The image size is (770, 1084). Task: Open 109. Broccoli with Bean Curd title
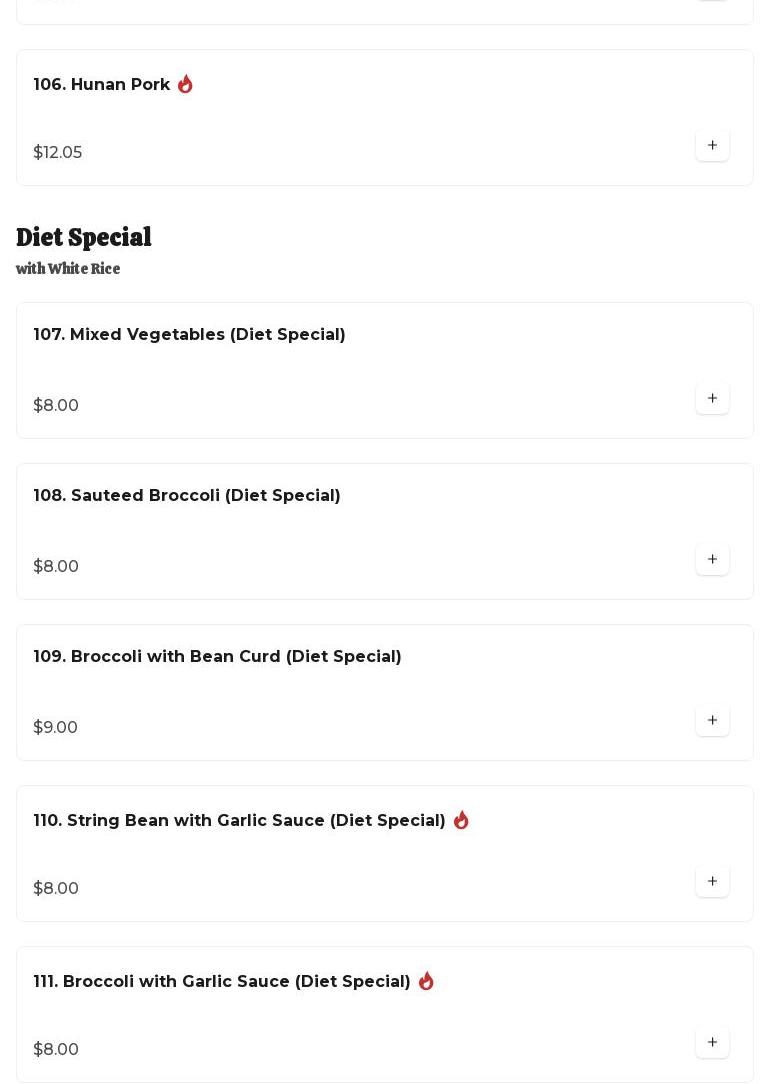217,657
